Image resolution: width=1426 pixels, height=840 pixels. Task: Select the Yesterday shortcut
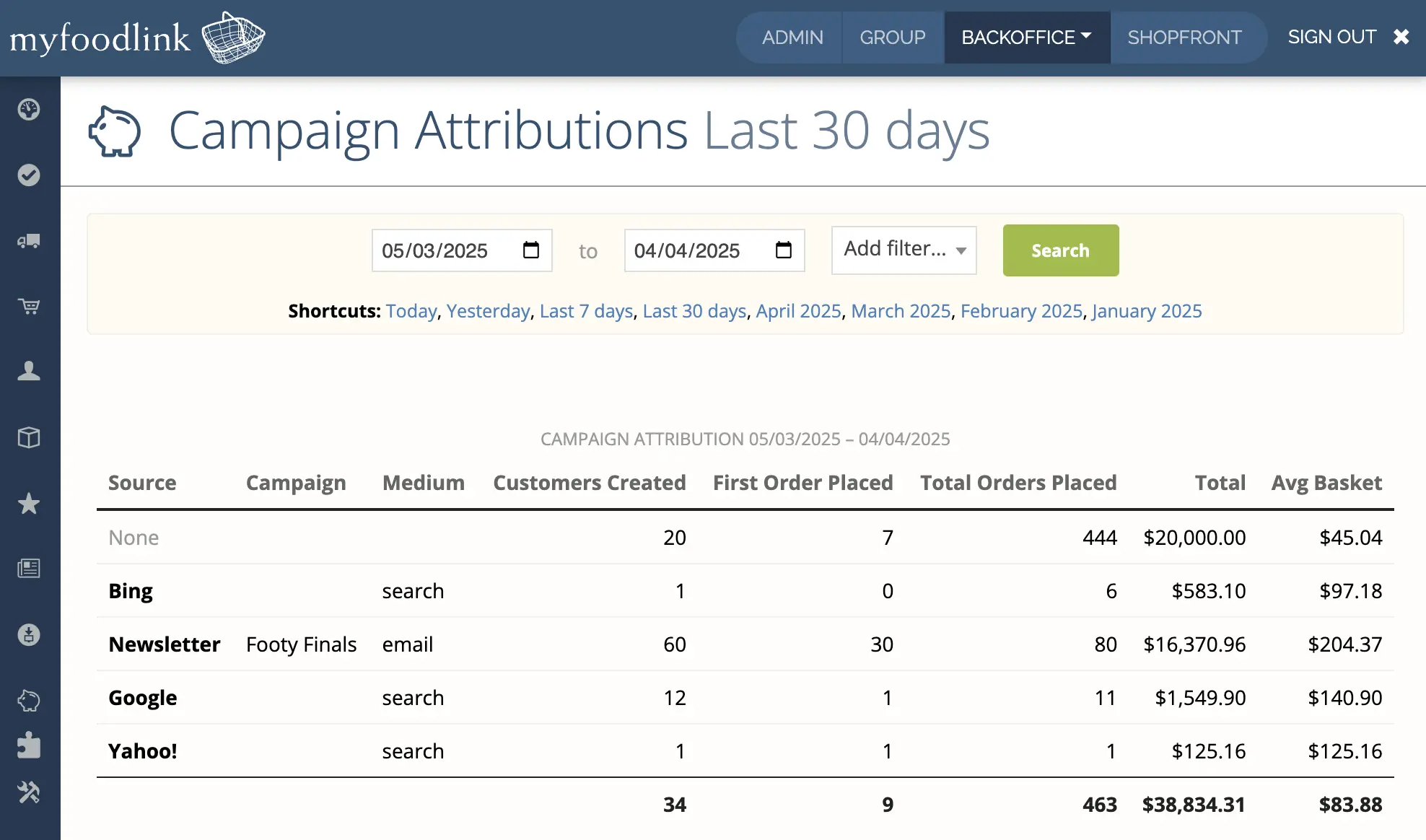click(x=488, y=311)
